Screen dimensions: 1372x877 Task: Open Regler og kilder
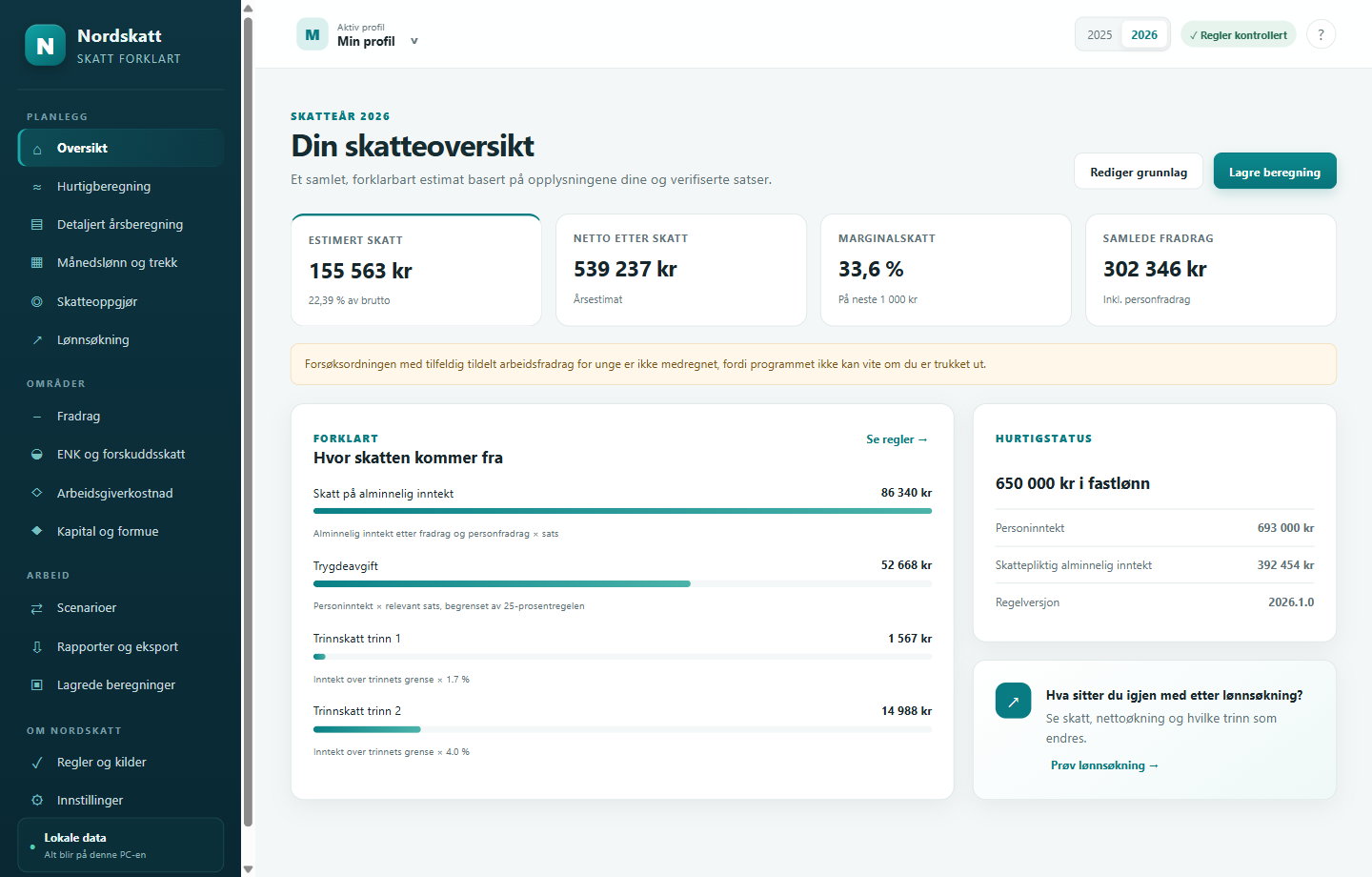[121, 762]
